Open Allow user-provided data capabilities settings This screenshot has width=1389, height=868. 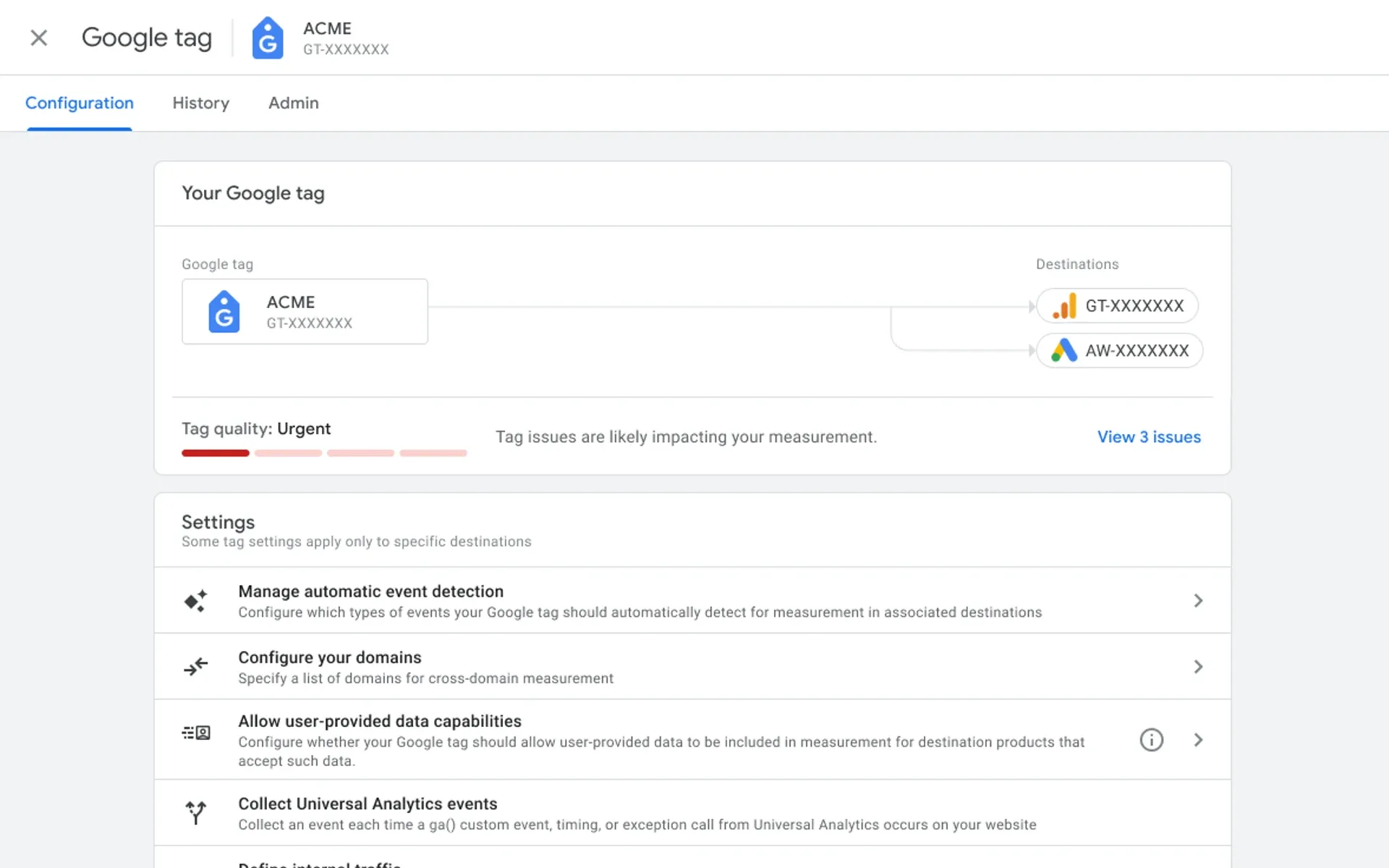tap(1199, 739)
